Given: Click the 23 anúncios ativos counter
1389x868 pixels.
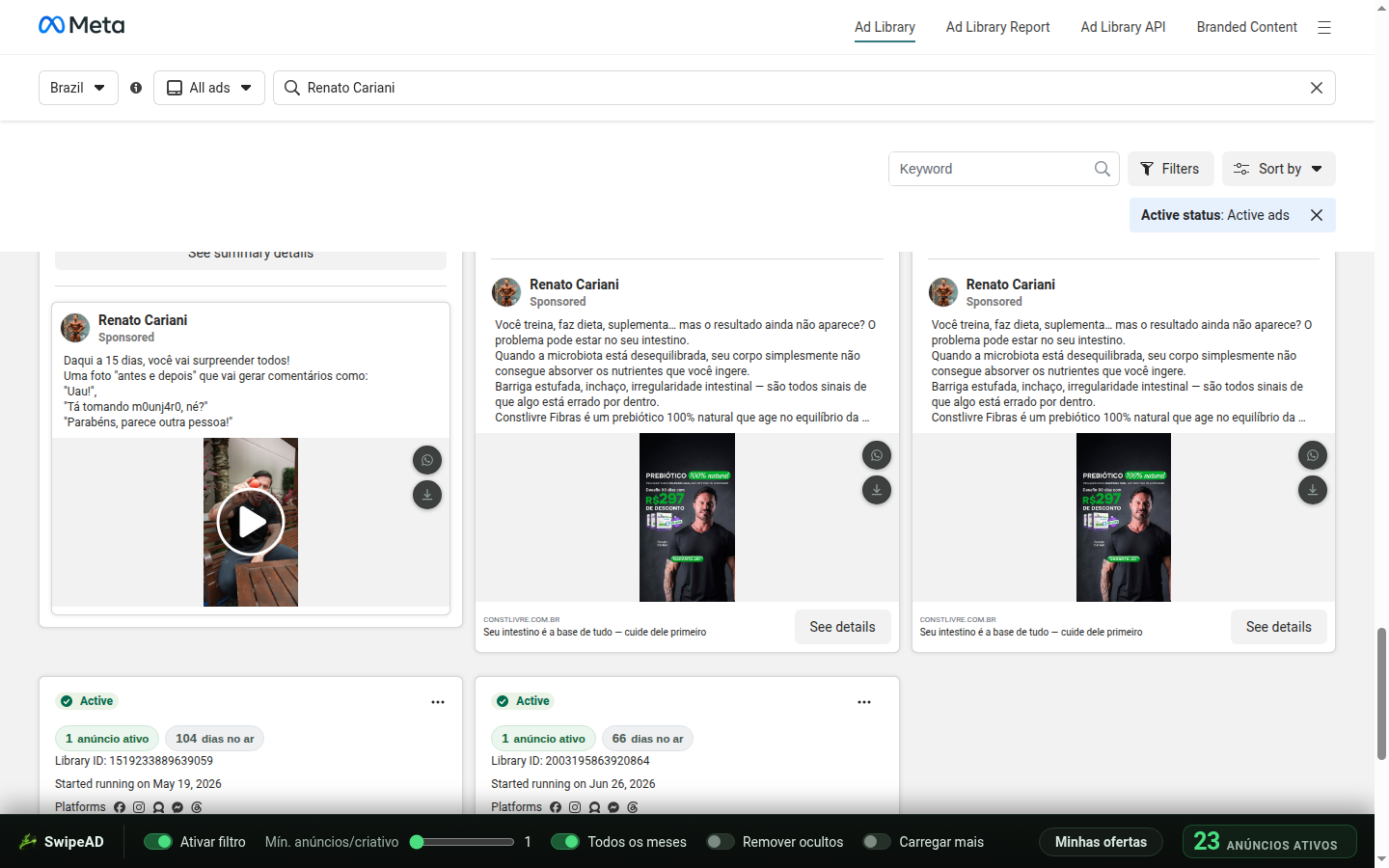Looking at the screenshot, I should click(1269, 842).
